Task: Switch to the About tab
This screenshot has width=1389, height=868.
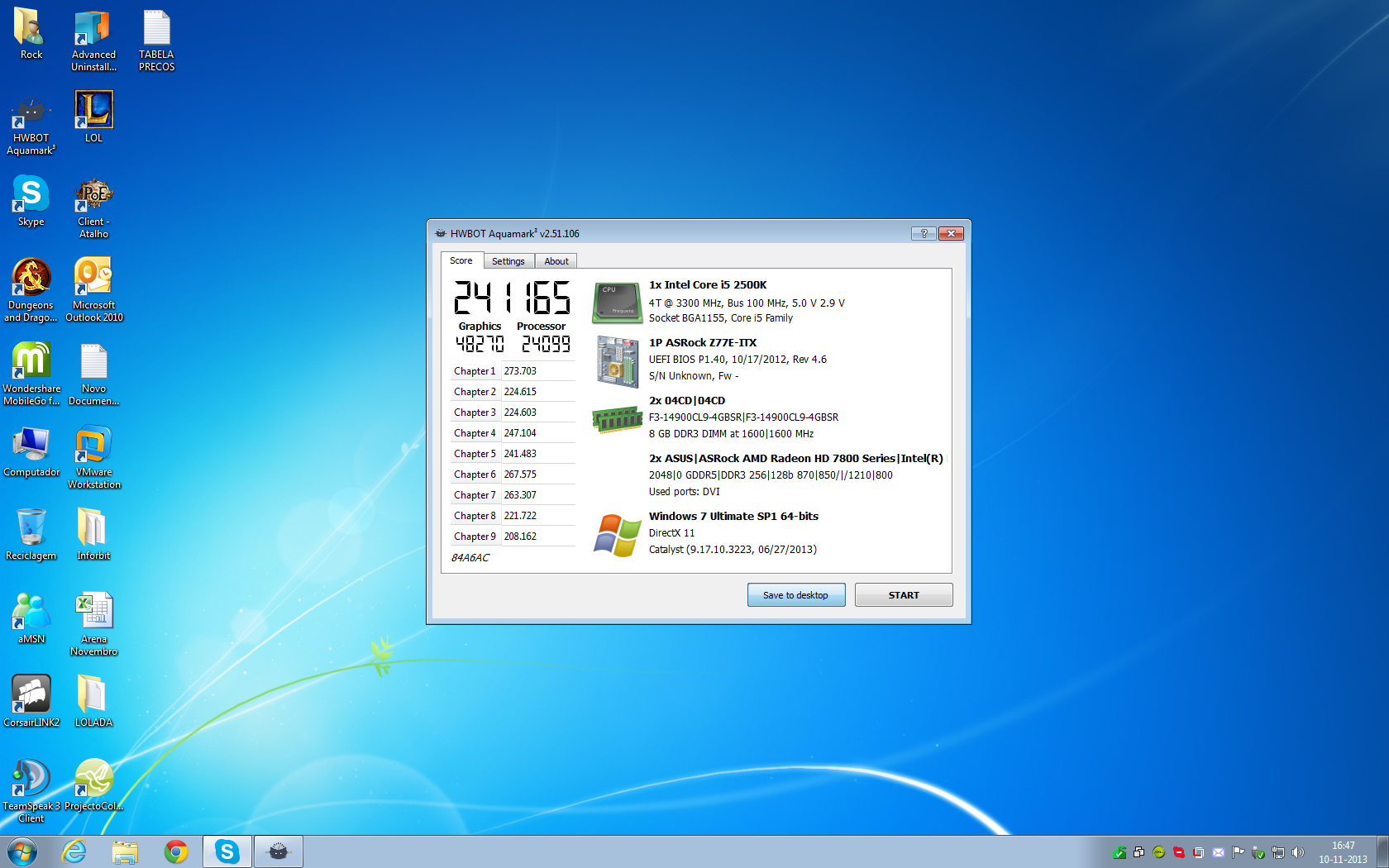Action: 556,261
